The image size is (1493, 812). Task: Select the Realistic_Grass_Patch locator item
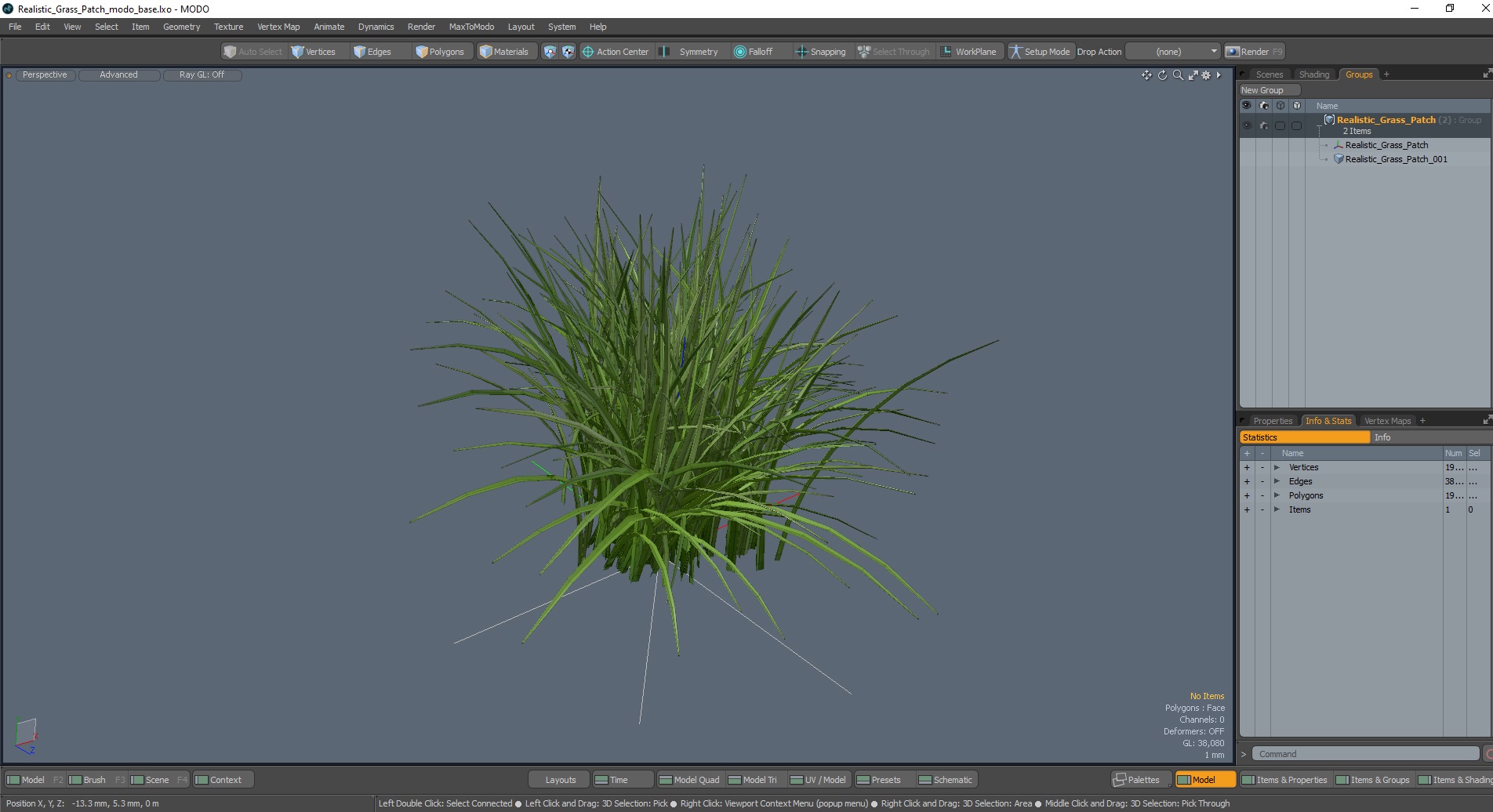click(1386, 145)
